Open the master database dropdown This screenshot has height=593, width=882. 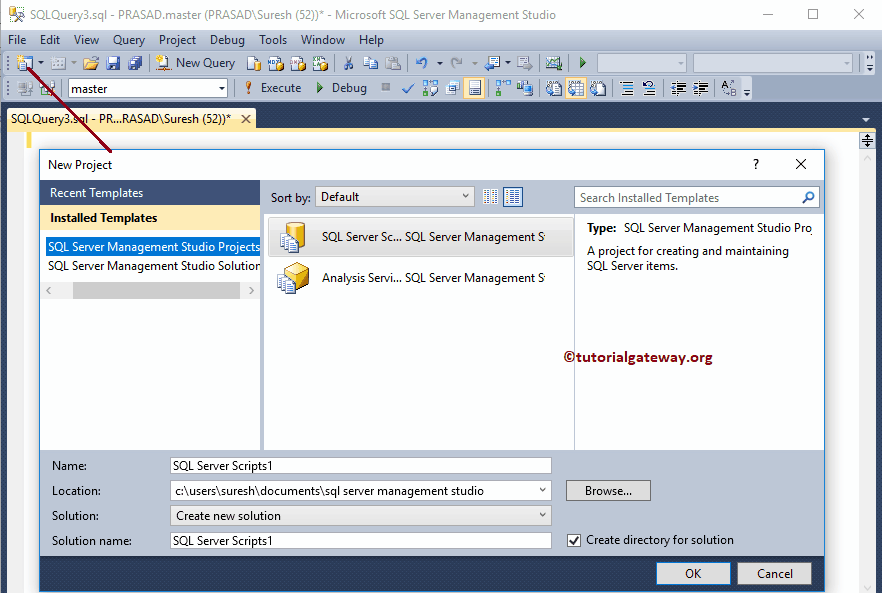[x=221, y=89]
